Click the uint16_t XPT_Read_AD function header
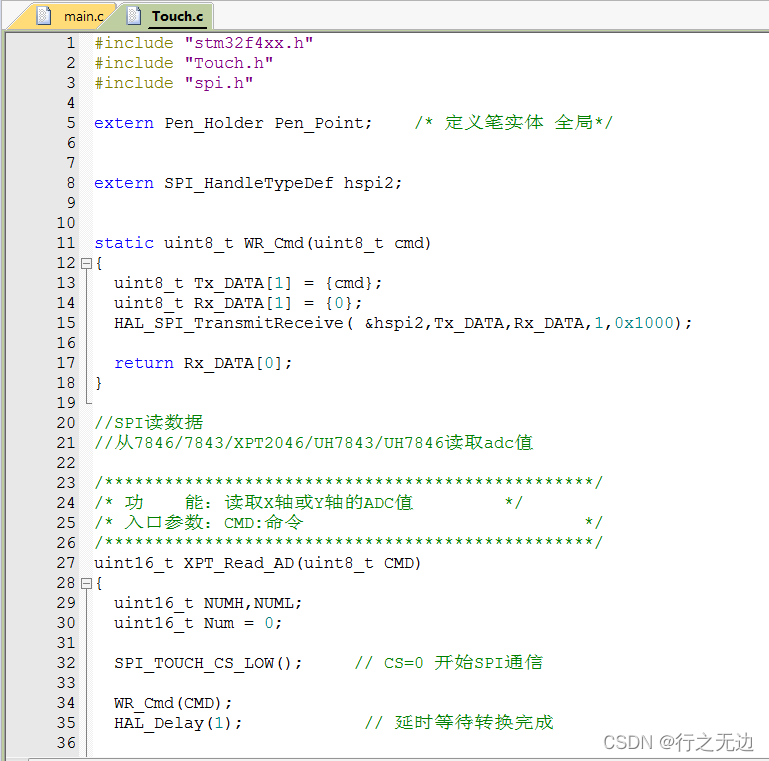 pos(257,563)
